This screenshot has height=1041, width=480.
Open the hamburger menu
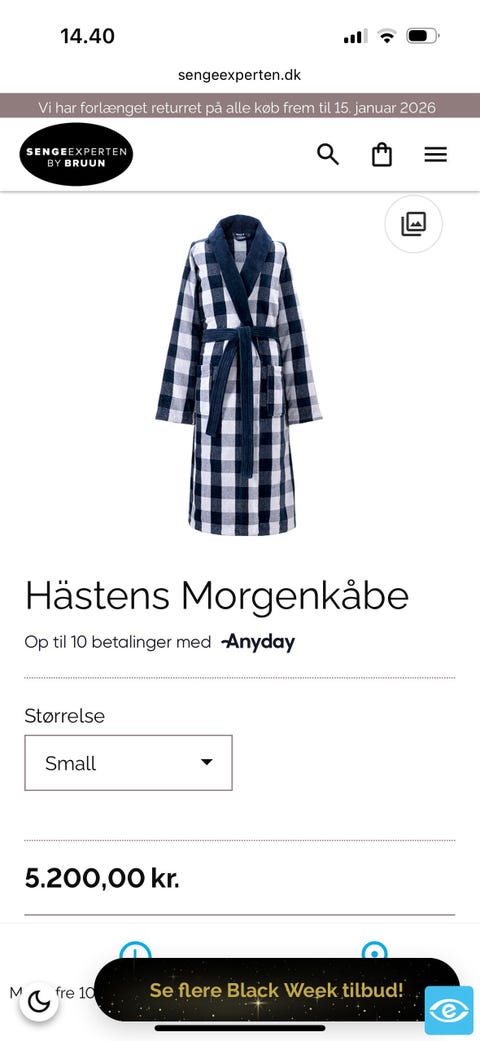(x=436, y=155)
